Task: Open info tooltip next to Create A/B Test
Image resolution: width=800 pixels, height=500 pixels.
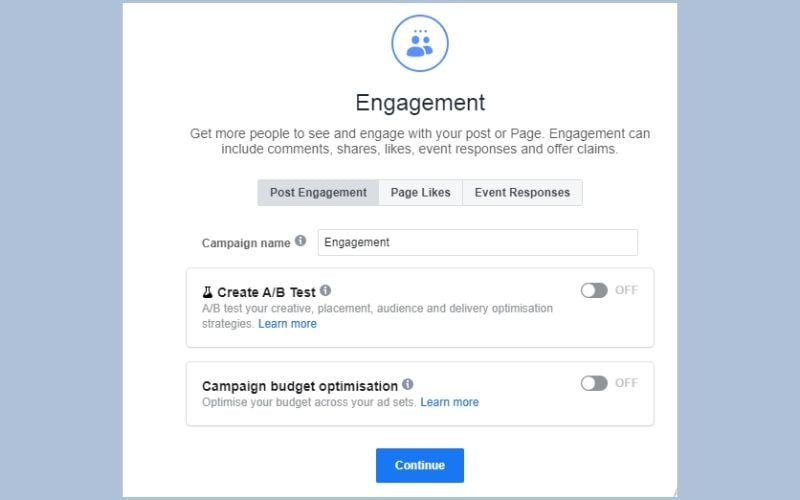Action: pos(326,291)
